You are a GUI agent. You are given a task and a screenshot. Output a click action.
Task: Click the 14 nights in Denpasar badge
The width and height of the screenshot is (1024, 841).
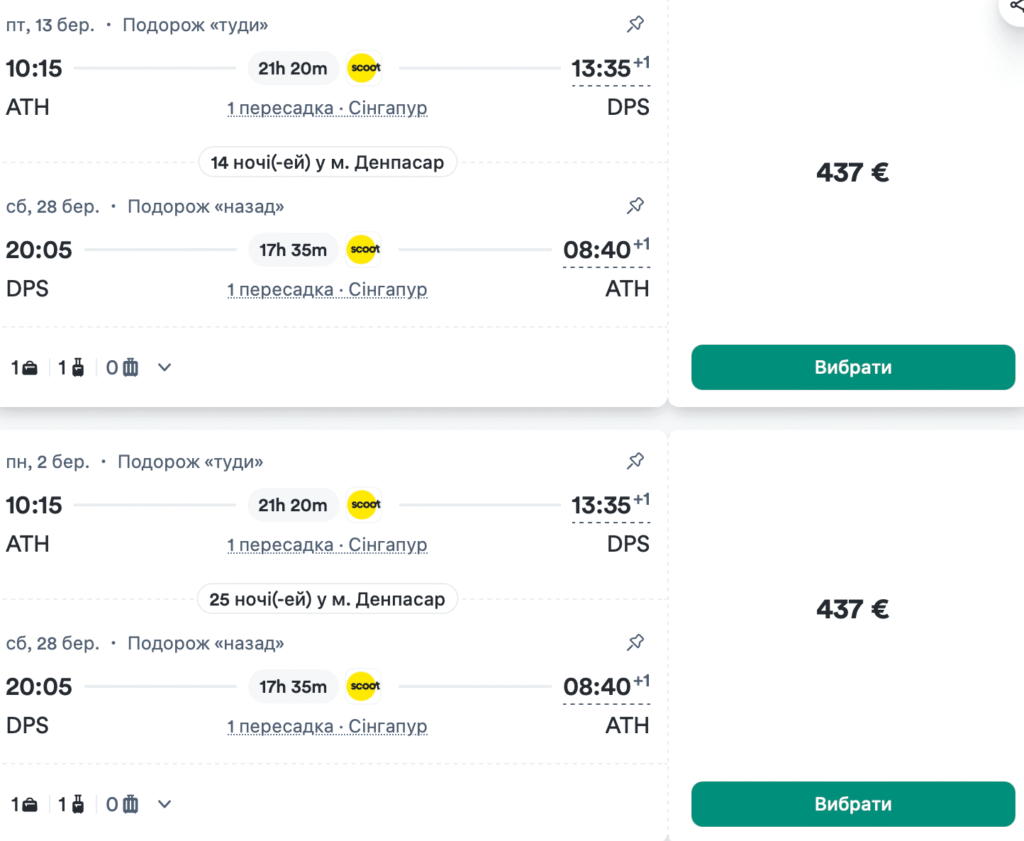click(327, 161)
